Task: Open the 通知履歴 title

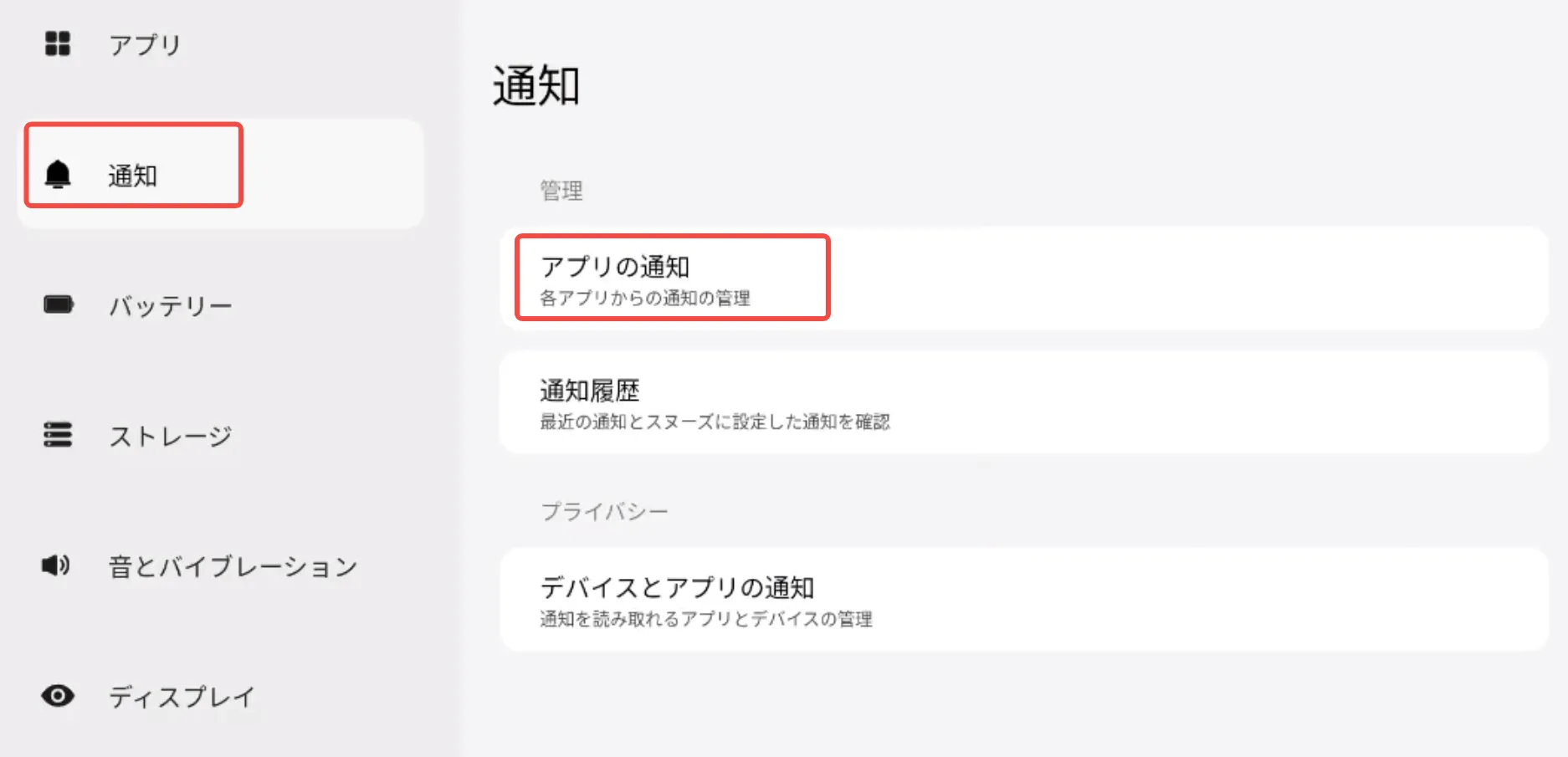Action: tap(590, 391)
